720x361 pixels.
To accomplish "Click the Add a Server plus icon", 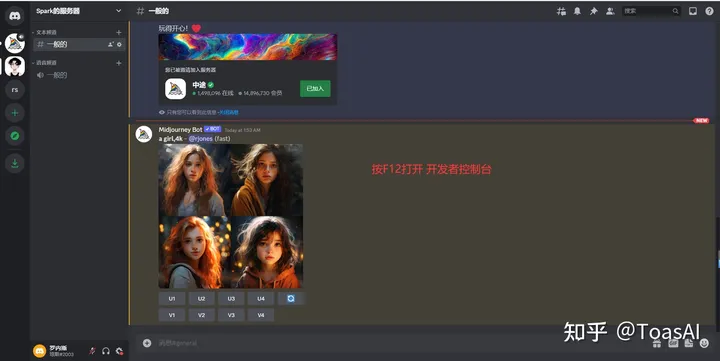I will 15,113.
